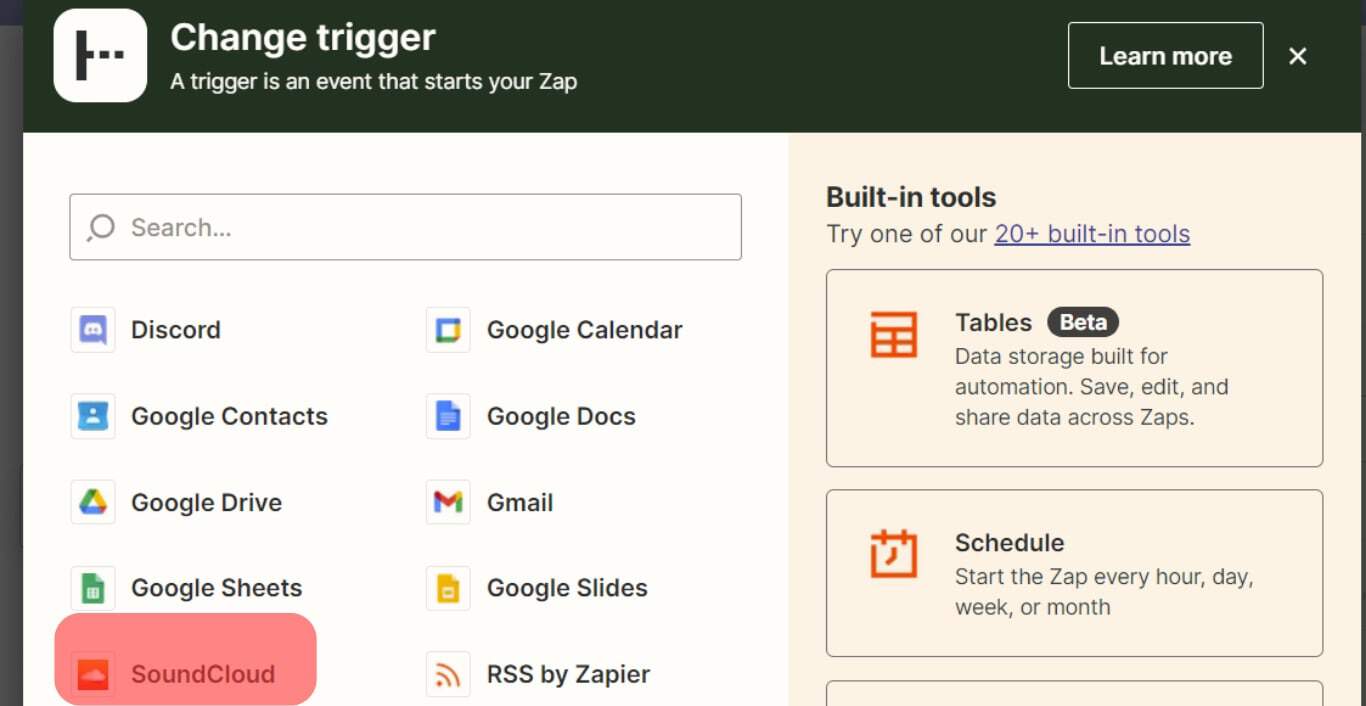Click the Change trigger heading

click(x=303, y=38)
